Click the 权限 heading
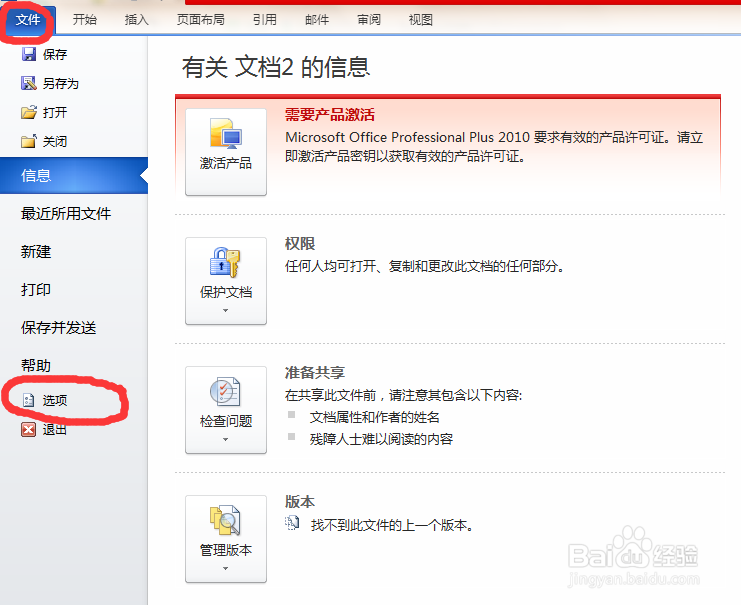 pos(300,243)
